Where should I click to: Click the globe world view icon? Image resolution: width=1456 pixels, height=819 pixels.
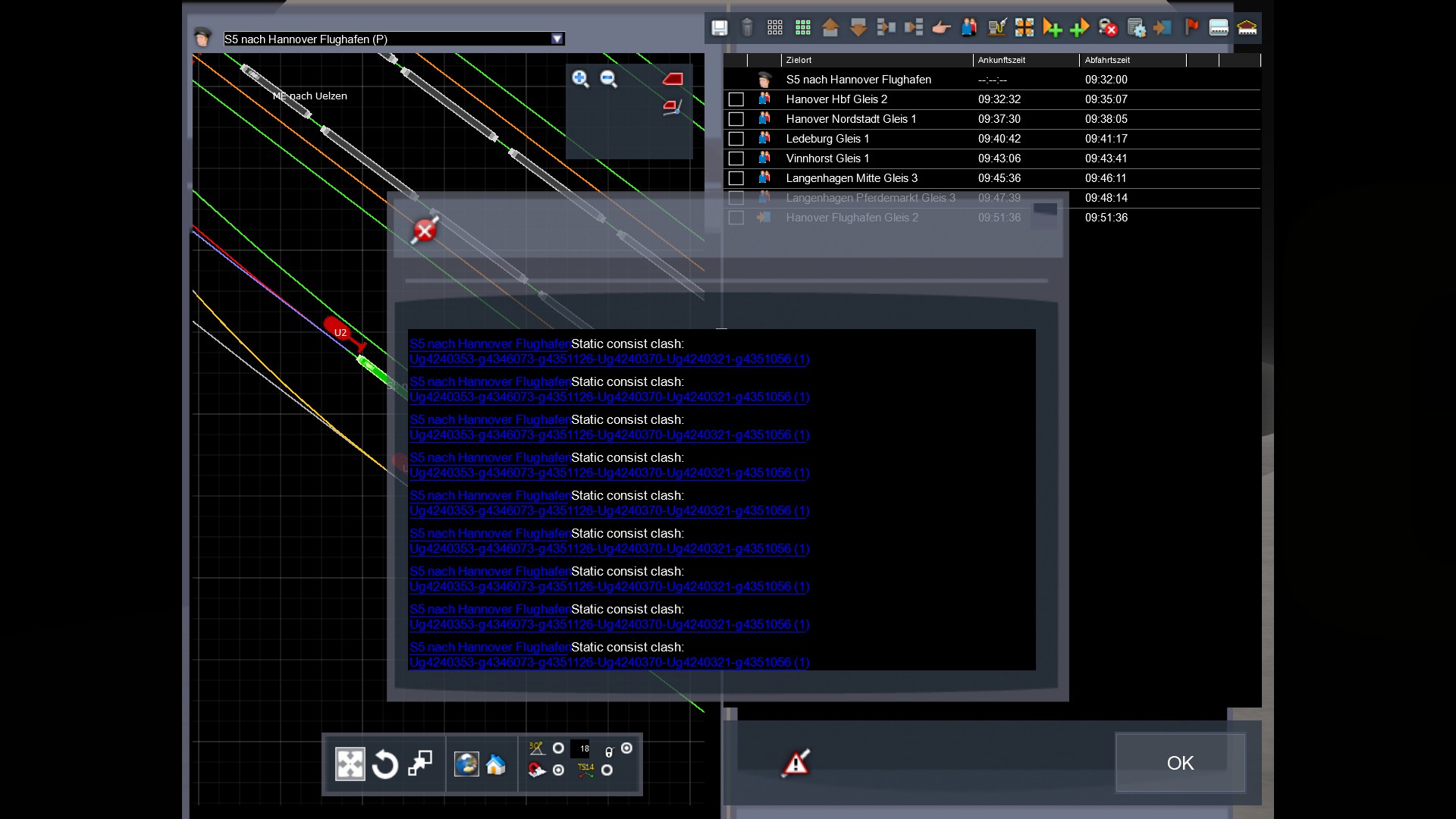[466, 764]
